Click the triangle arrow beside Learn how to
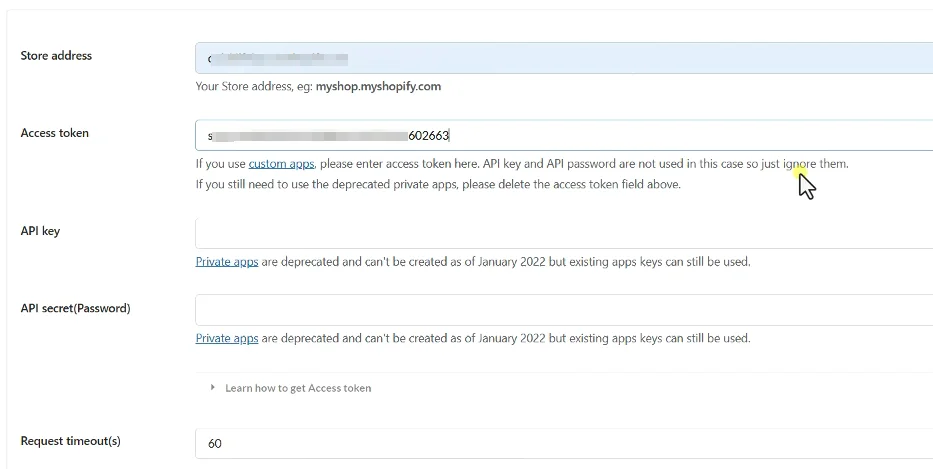 coord(212,388)
